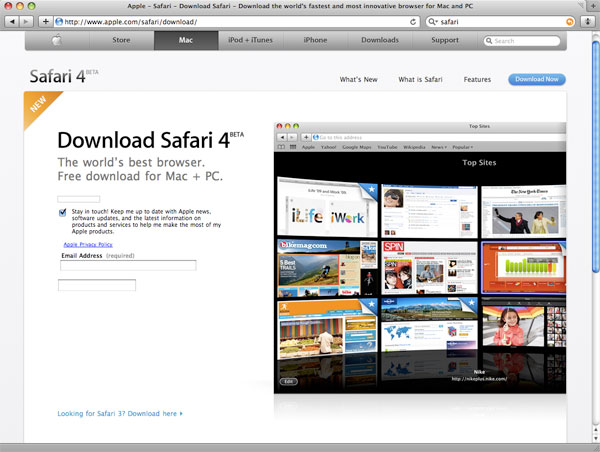Viewport: 600px width, 452px height.
Task: Click the world map site thumbnail
Action: [430, 324]
